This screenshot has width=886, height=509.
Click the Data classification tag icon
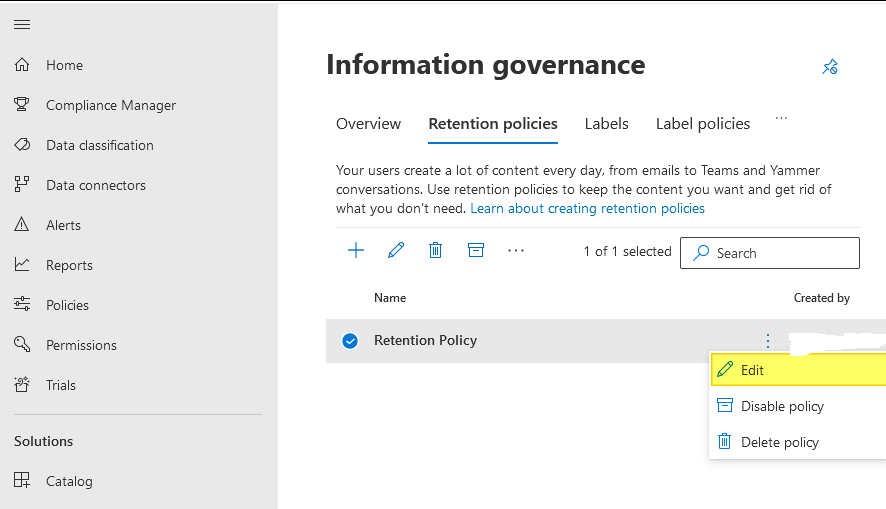(22, 145)
